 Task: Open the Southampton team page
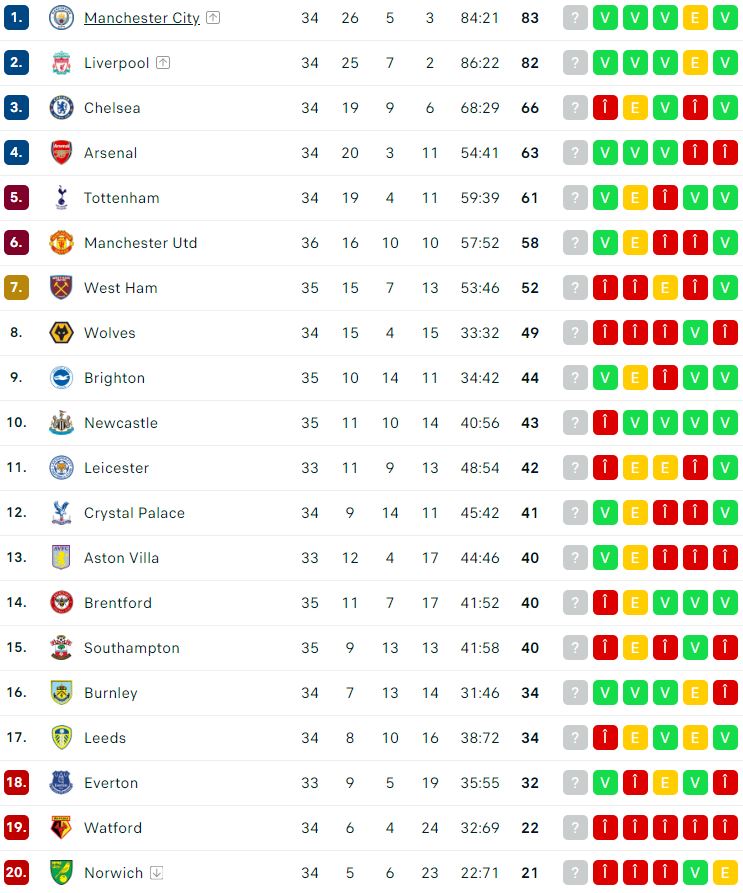133,647
